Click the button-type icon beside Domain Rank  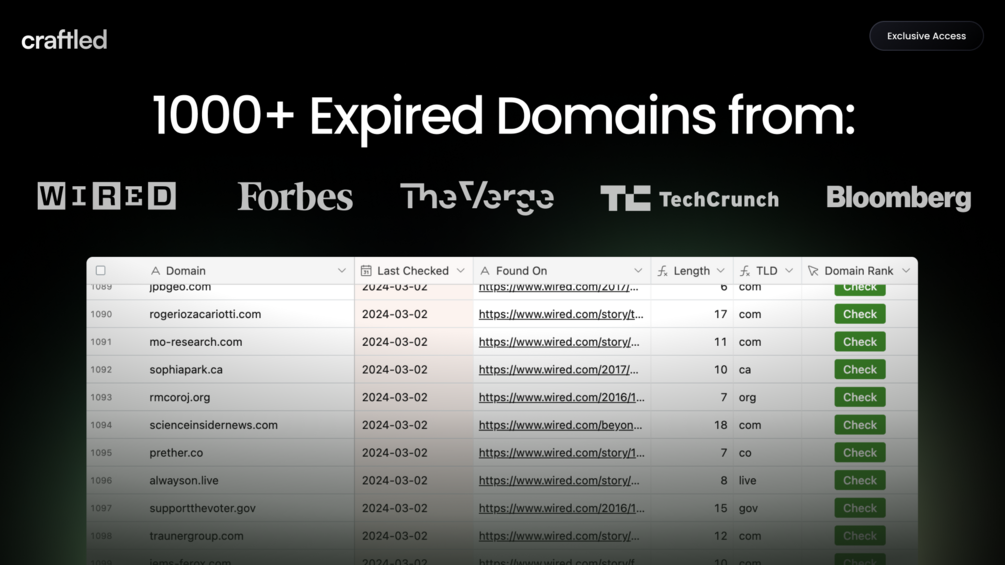pos(813,271)
